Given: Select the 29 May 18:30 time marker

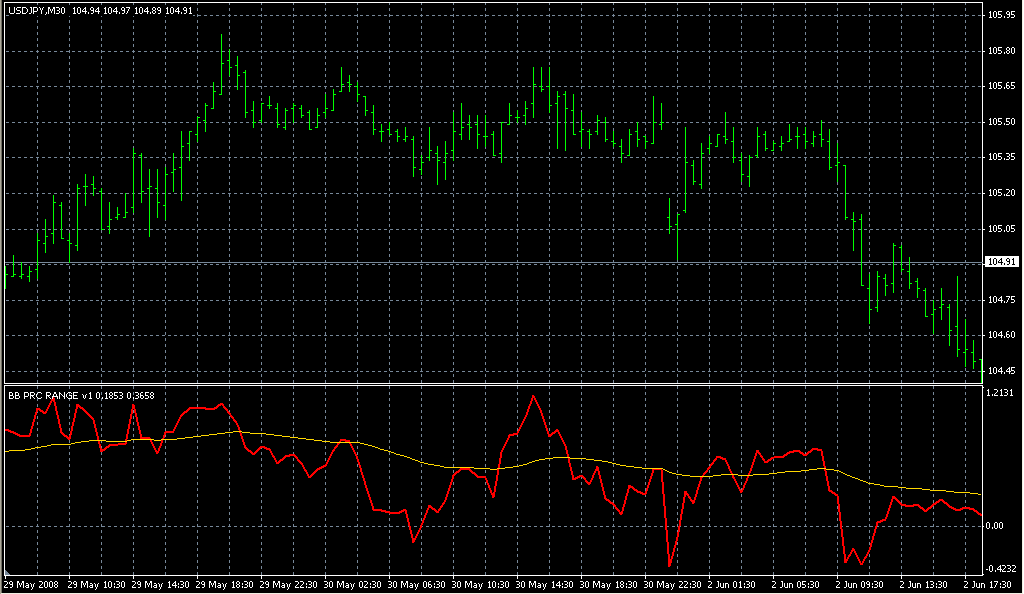Looking at the screenshot, I should click(226, 584).
